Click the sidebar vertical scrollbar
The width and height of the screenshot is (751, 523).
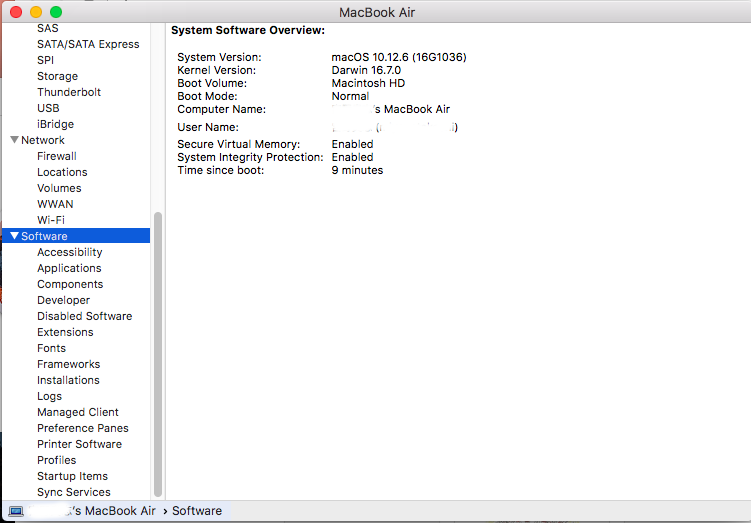pos(158,354)
